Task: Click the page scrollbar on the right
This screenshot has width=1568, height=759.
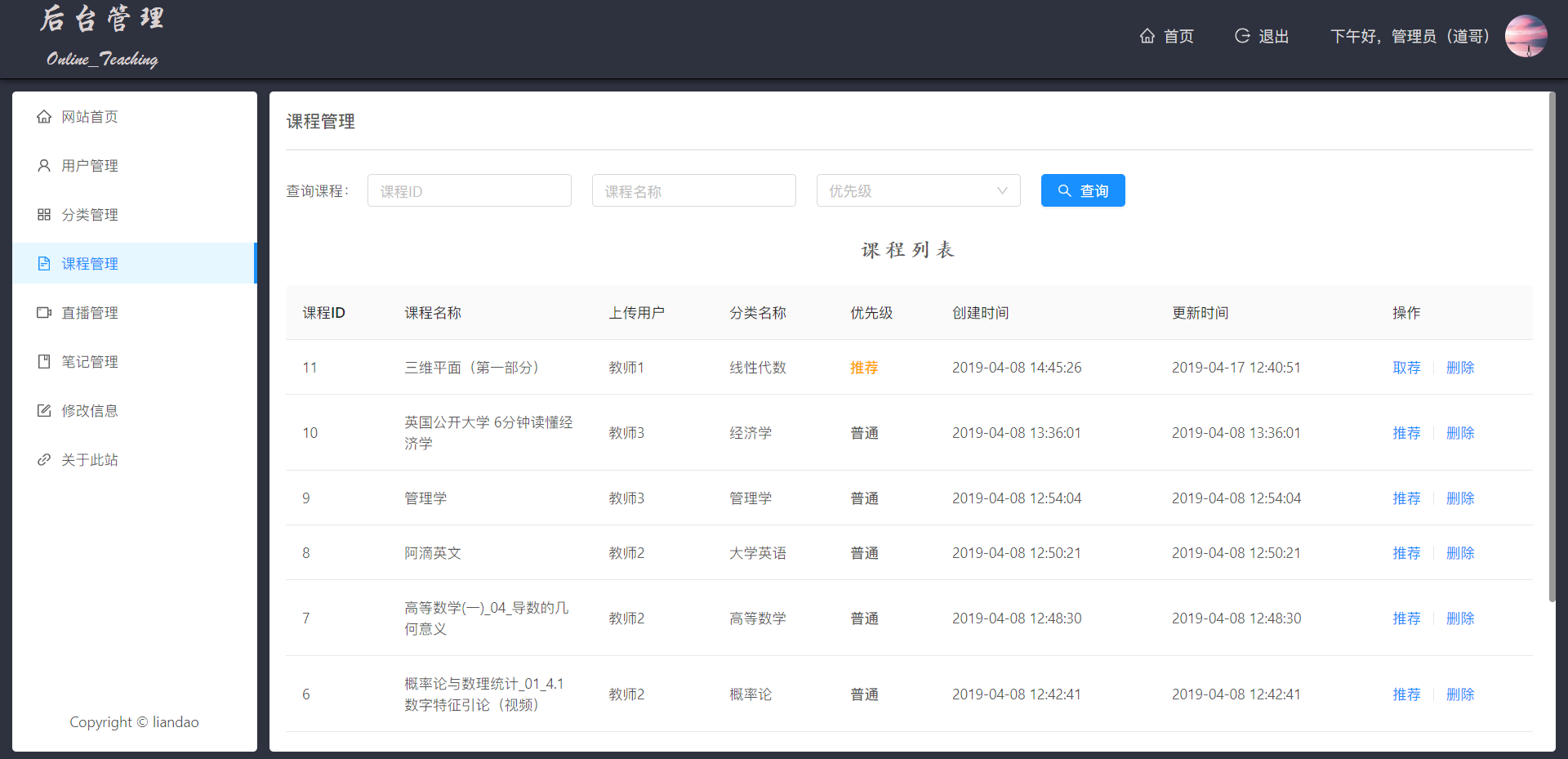Action: (x=1552, y=347)
